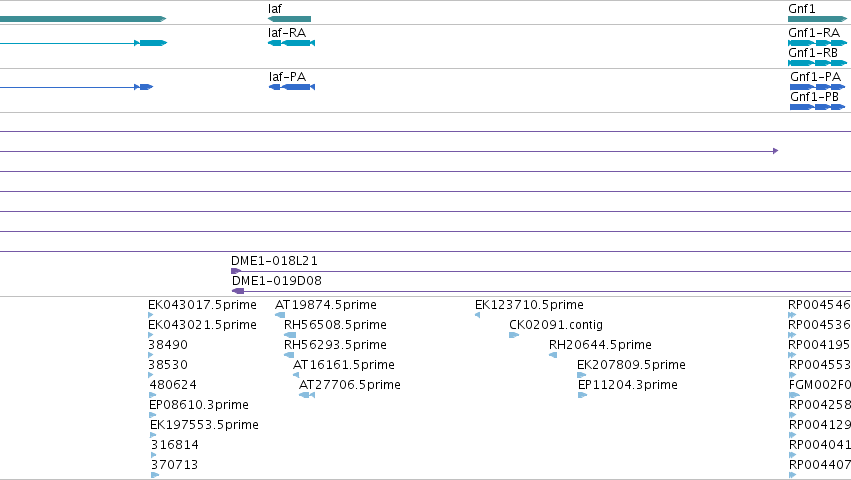Viewport: 851px width, 480px height.
Task: Select the Gnf1-PB protein glyph
Action: click(817, 107)
